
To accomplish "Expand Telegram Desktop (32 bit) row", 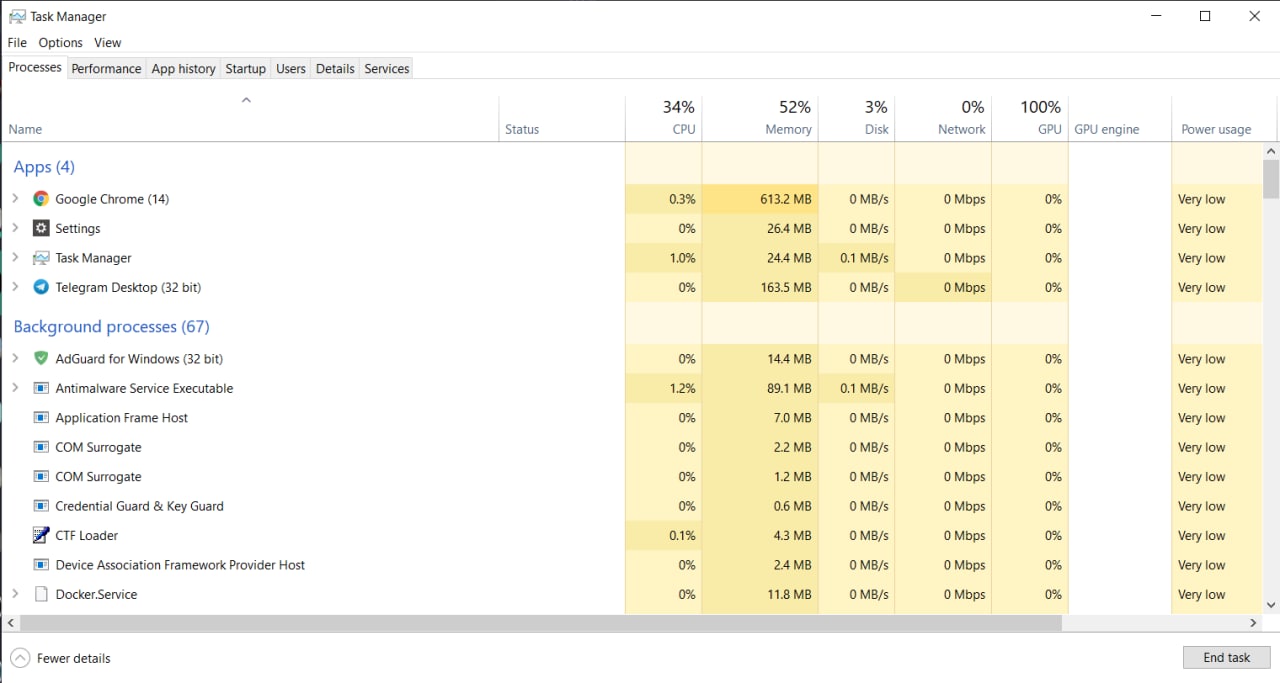I will [x=15, y=287].
